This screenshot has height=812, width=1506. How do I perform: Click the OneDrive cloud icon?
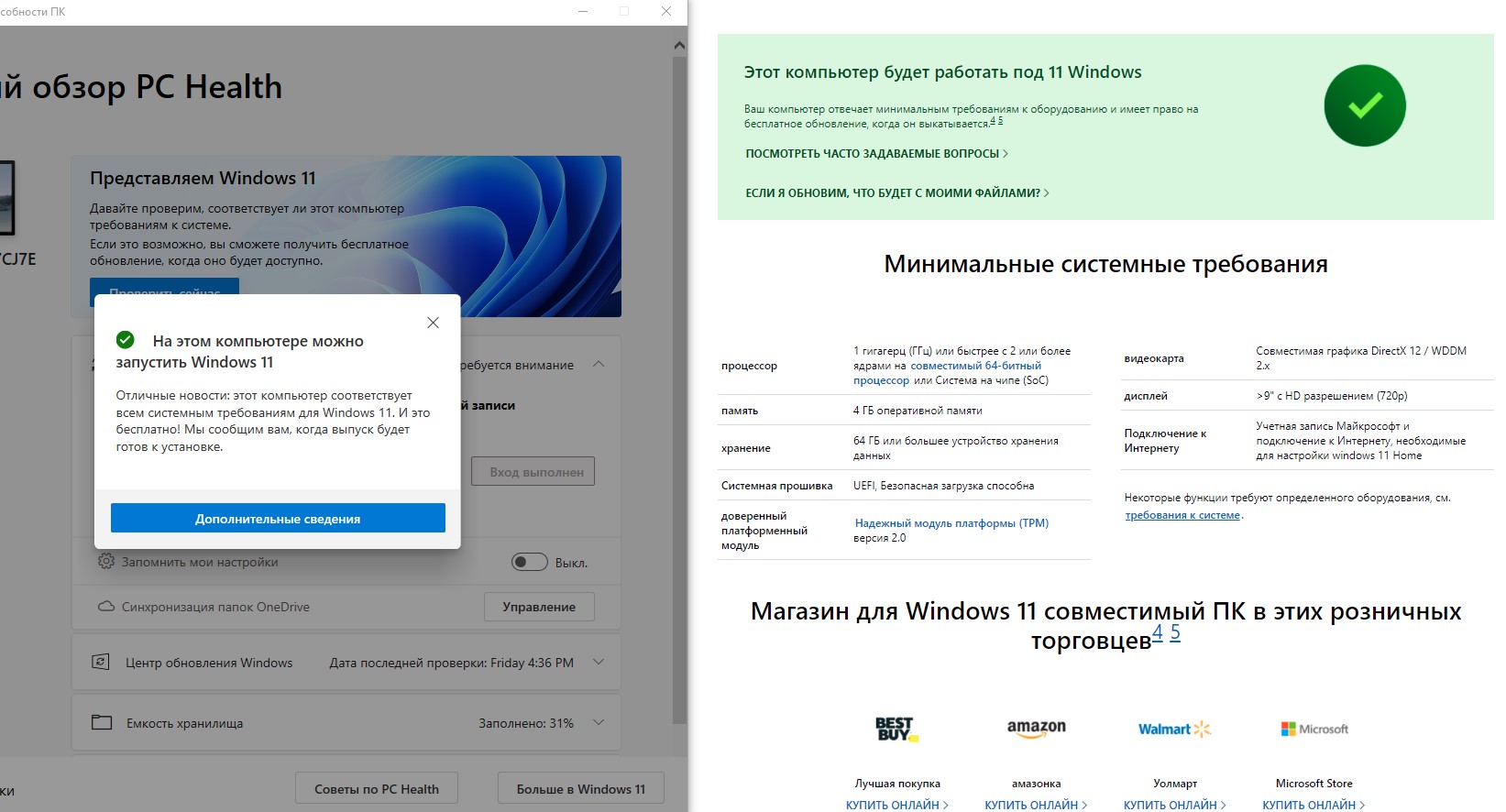click(106, 607)
